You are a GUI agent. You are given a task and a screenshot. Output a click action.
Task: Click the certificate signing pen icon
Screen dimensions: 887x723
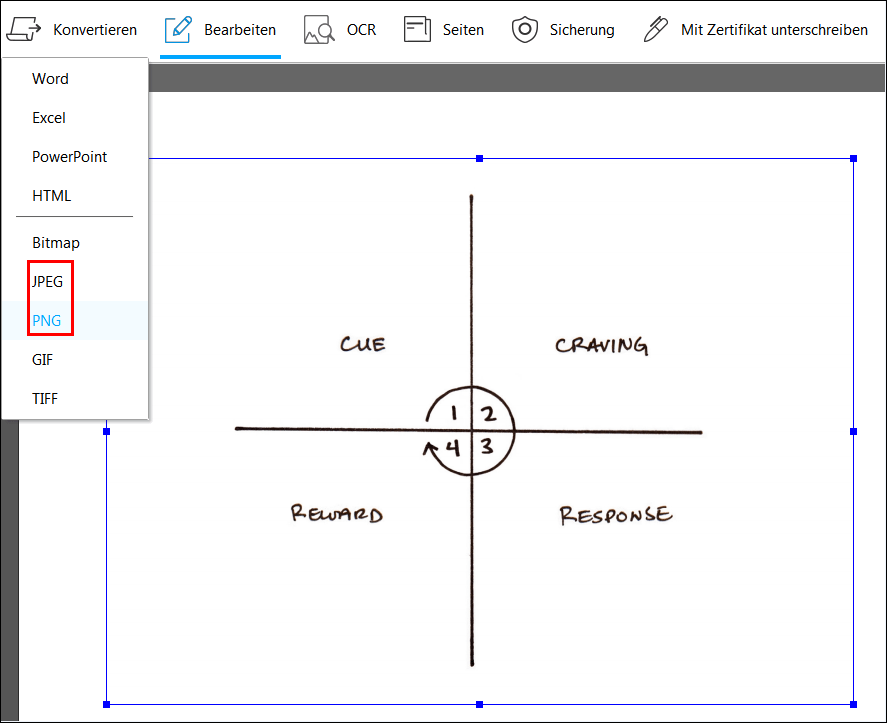656,29
